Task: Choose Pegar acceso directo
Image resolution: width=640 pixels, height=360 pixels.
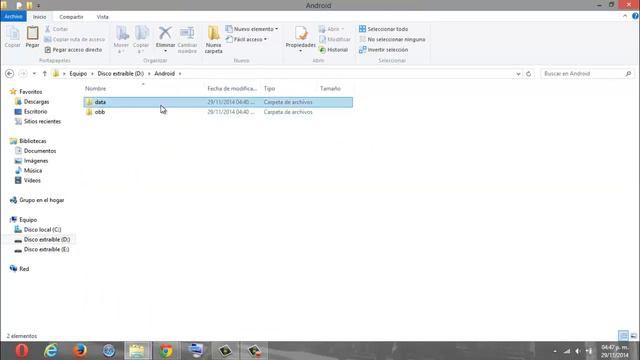Action: (73, 49)
